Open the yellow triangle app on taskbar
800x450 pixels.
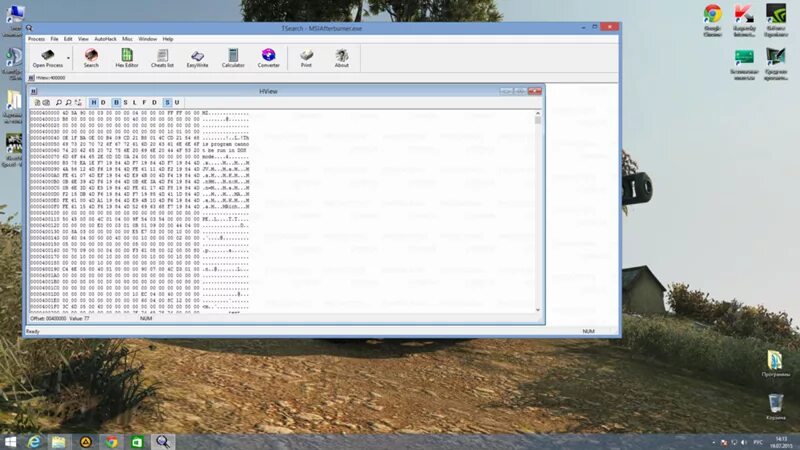pyautogui.click(x=86, y=442)
